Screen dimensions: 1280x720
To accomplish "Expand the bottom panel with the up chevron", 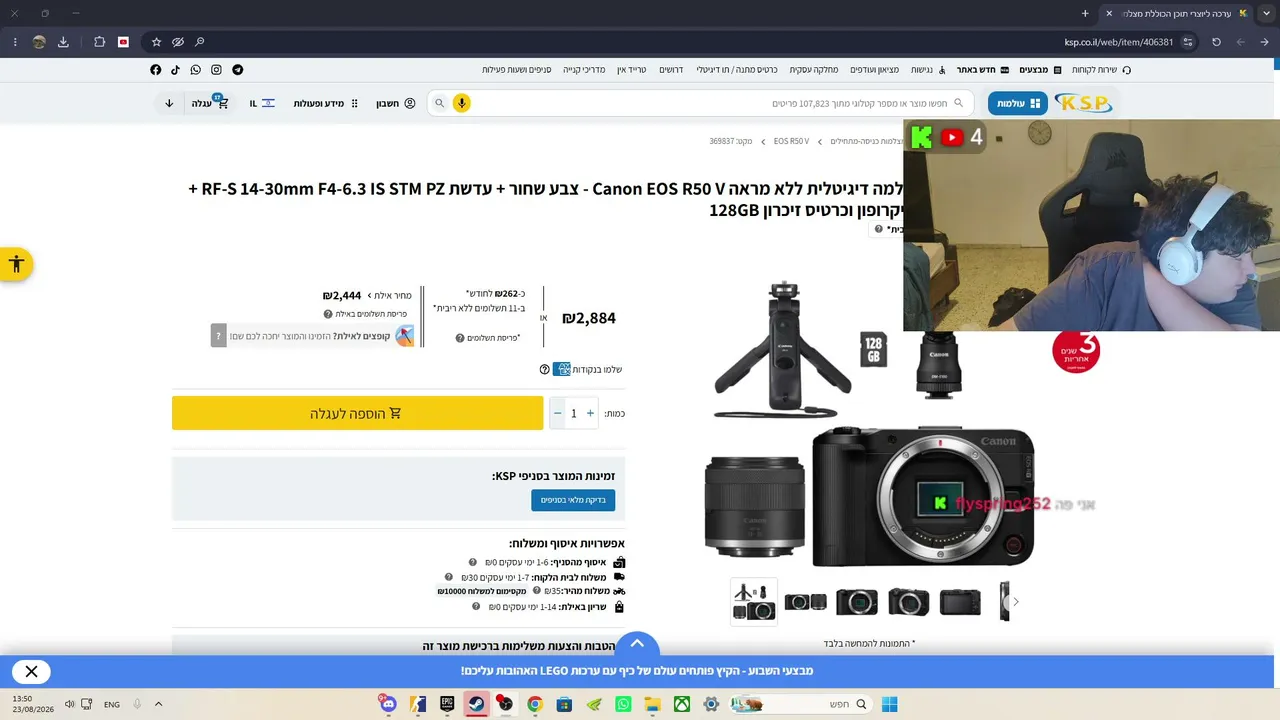I will click(x=637, y=643).
